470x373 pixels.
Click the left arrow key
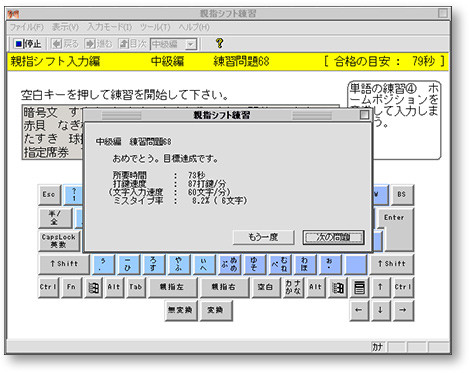[x=359, y=311]
